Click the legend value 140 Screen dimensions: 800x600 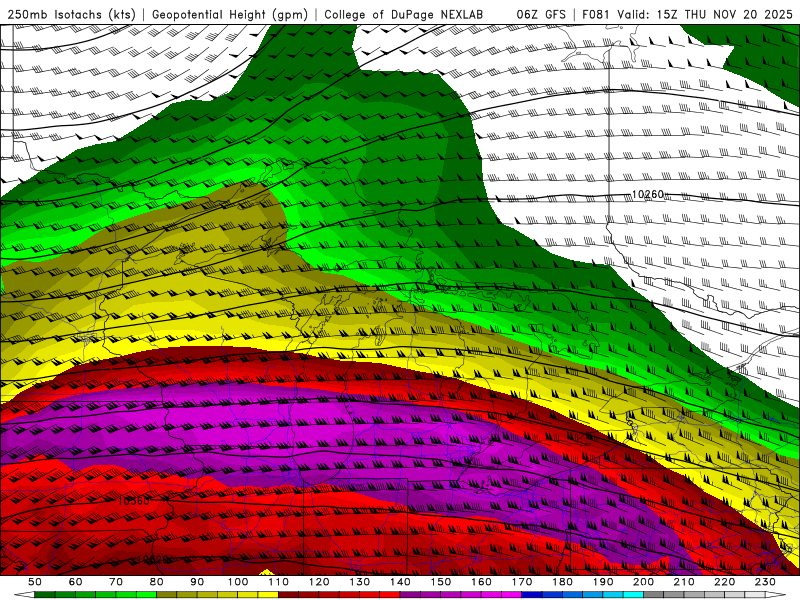point(401,582)
